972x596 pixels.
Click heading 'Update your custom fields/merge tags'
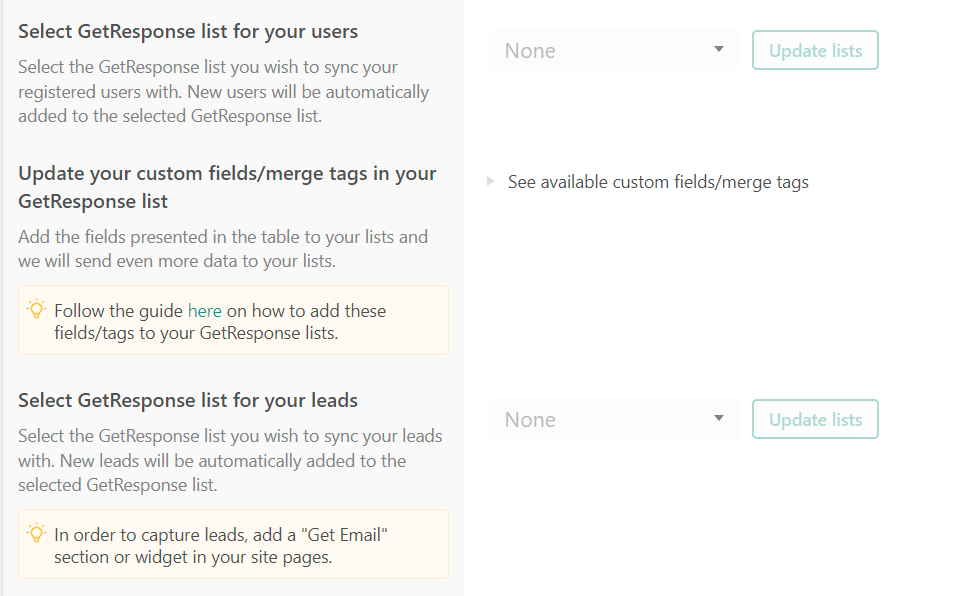(x=227, y=187)
